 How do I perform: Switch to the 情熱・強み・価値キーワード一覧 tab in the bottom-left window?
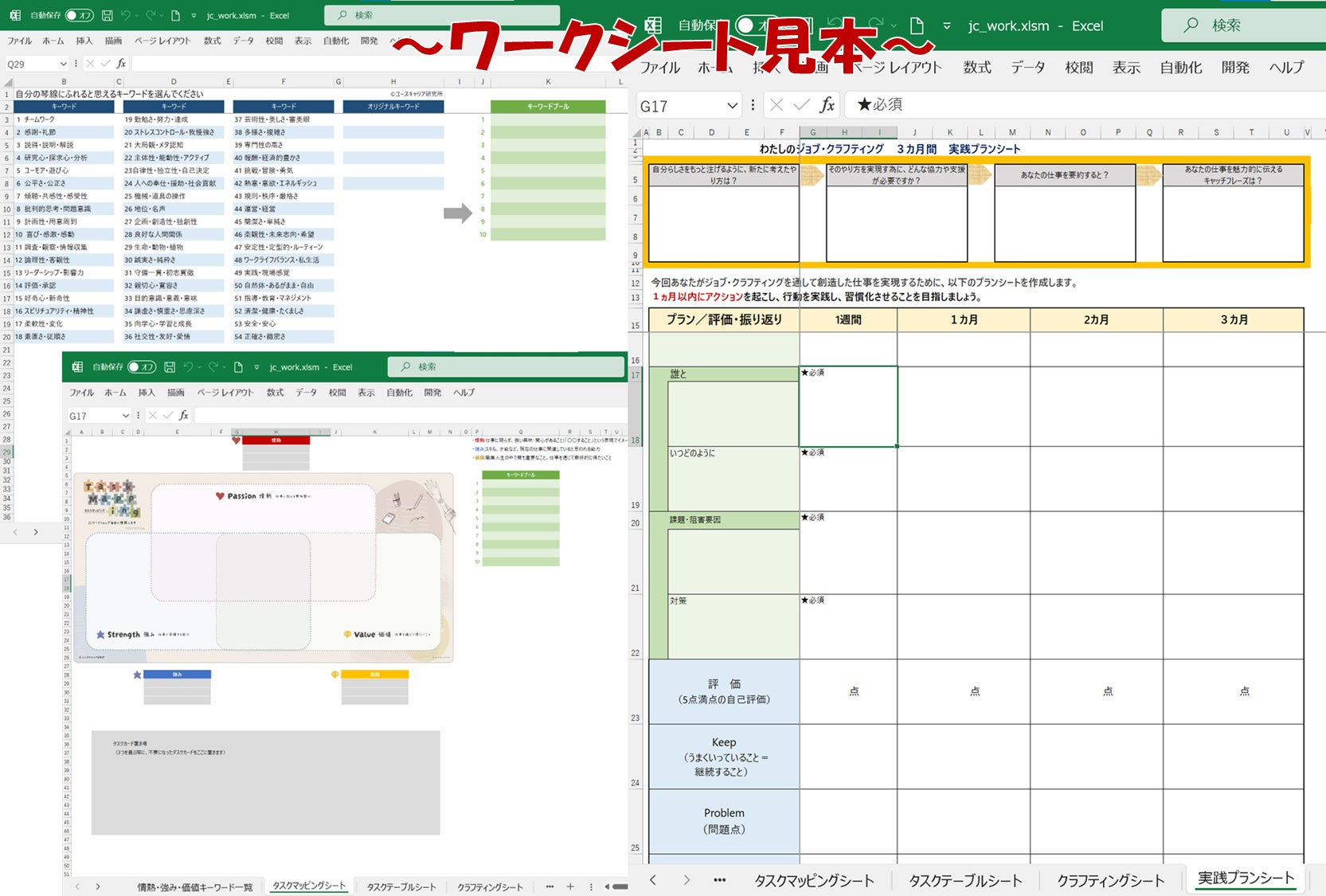coord(195,887)
